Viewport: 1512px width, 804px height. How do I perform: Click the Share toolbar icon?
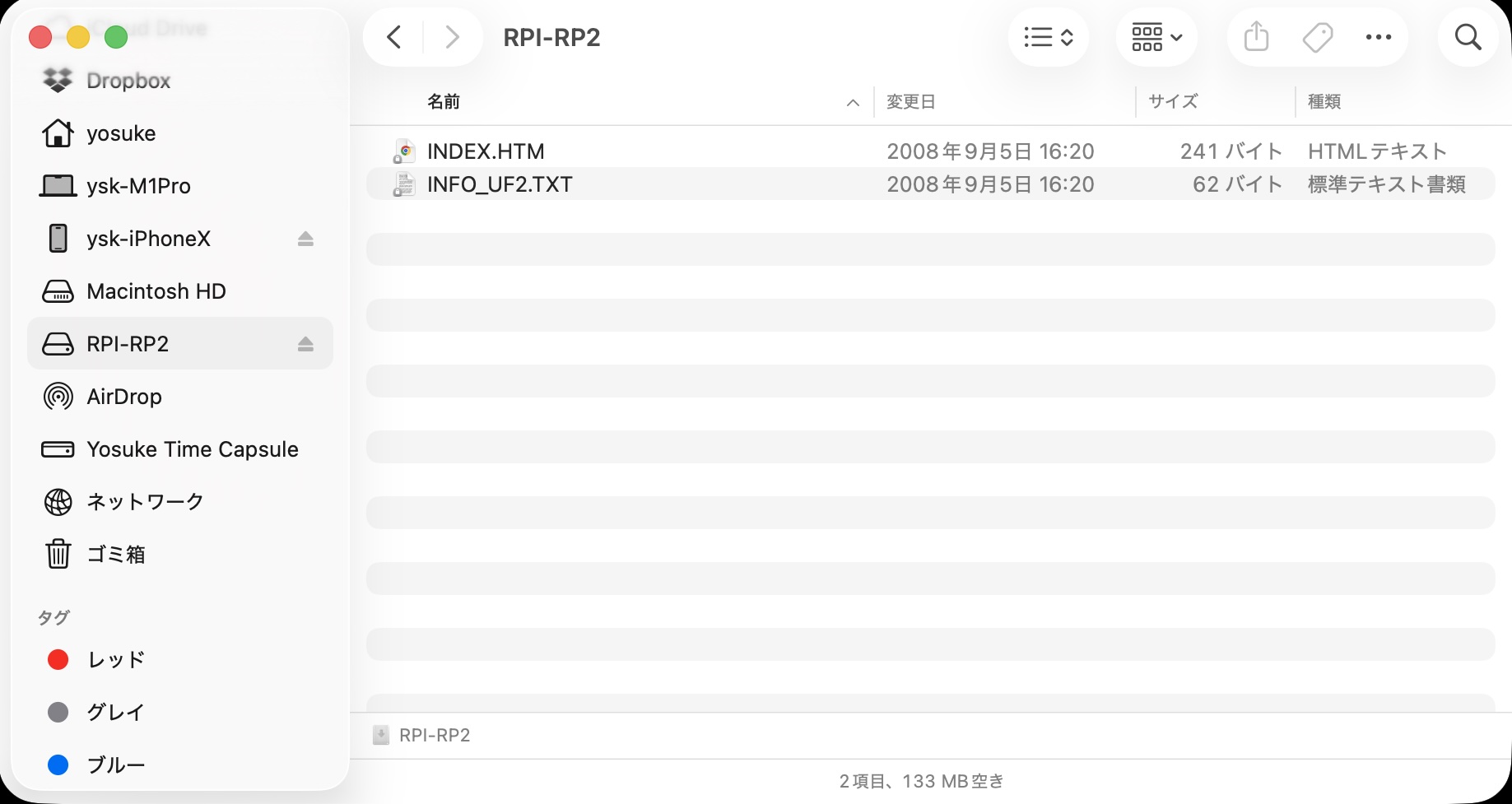(1256, 37)
